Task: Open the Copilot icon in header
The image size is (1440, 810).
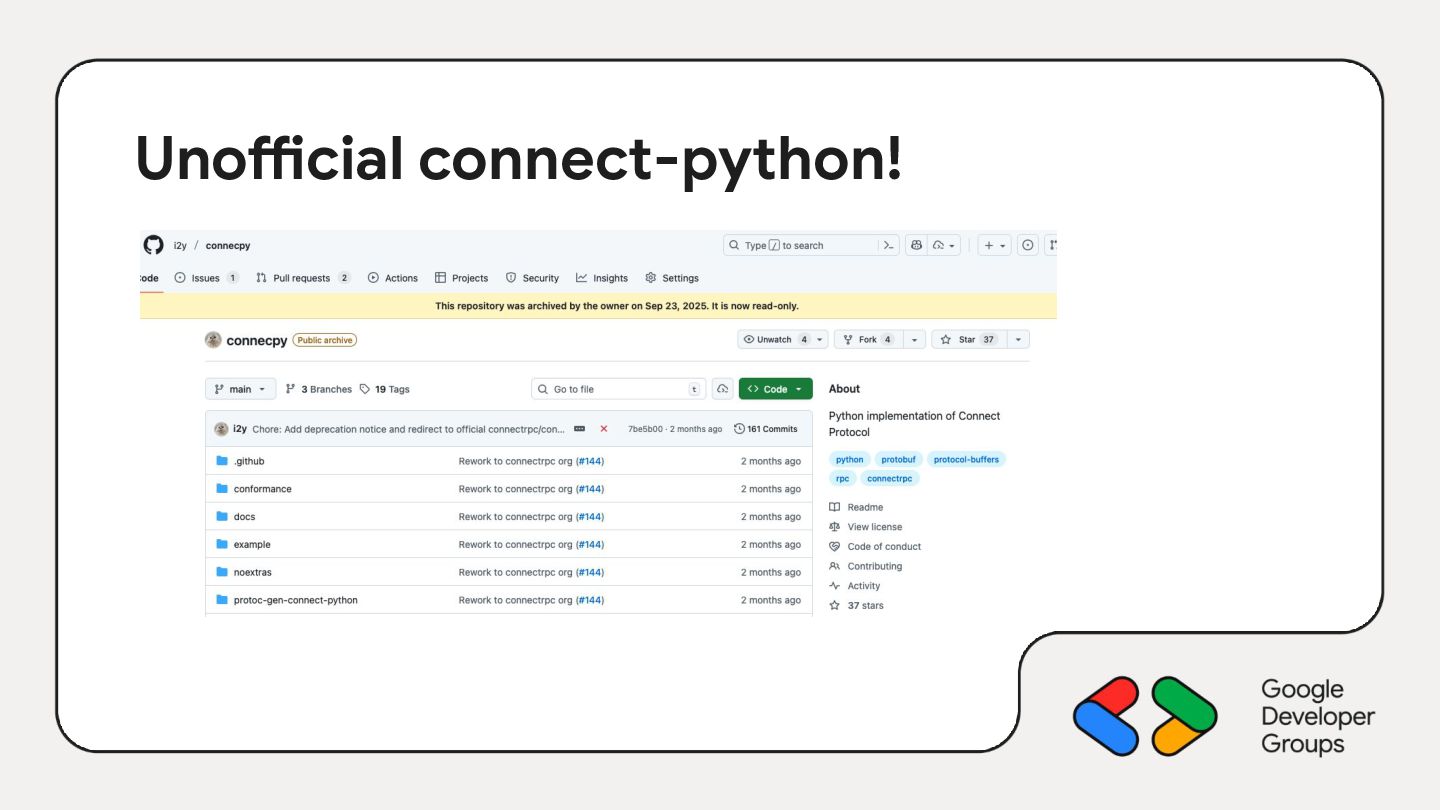Action: coord(916,245)
